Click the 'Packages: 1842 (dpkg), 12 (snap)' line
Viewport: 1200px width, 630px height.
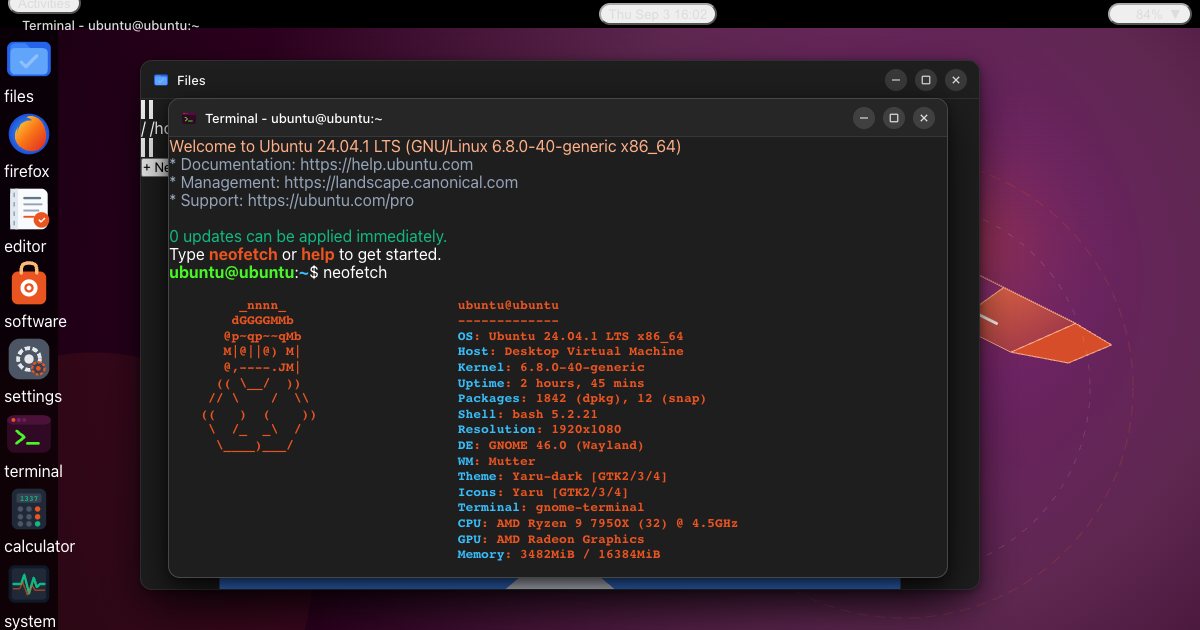coord(582,399)
